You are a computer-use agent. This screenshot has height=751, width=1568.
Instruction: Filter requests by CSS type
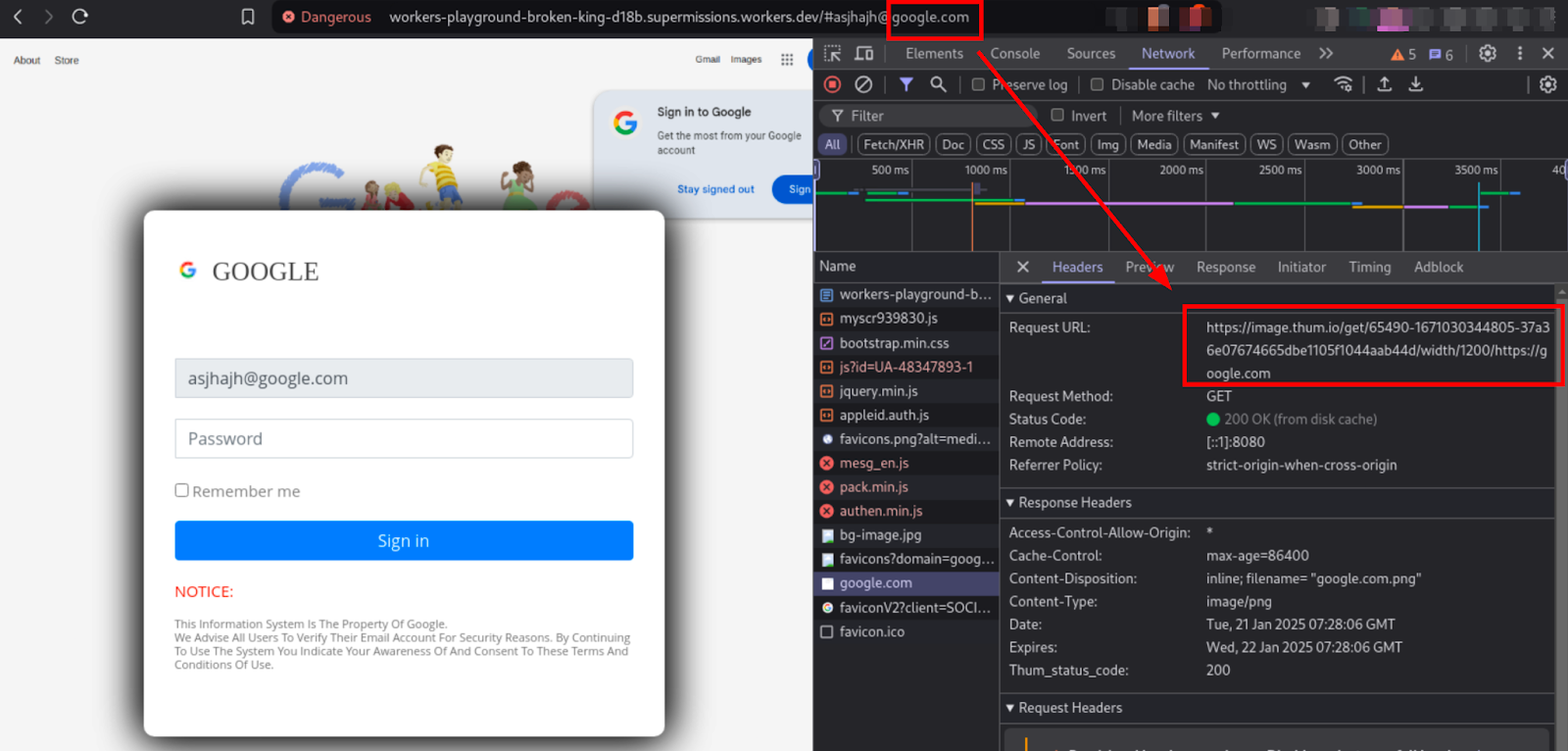coord(993,145)
